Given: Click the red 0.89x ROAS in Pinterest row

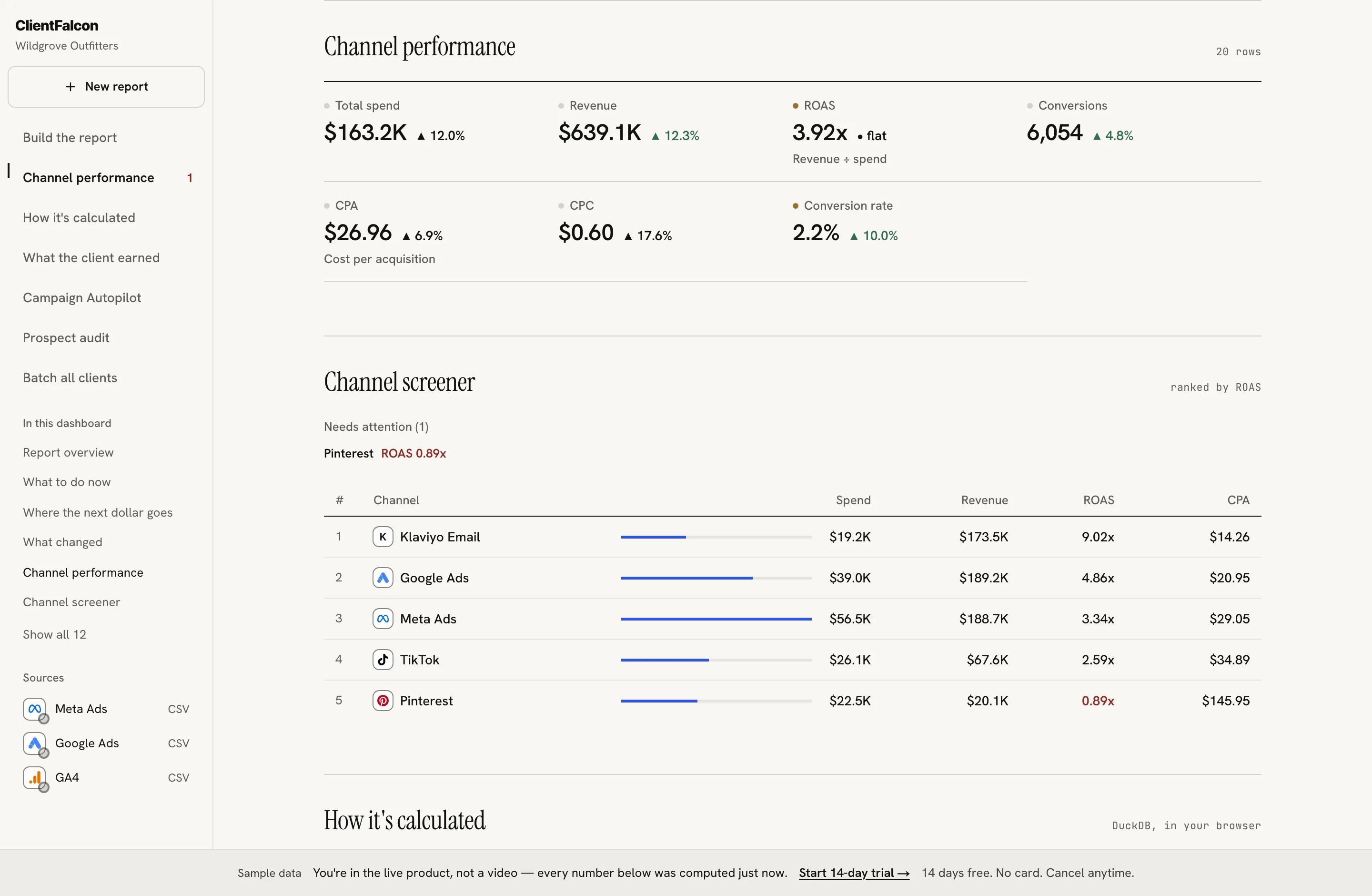Looking at the screenshot, I should click(1098, 701).
